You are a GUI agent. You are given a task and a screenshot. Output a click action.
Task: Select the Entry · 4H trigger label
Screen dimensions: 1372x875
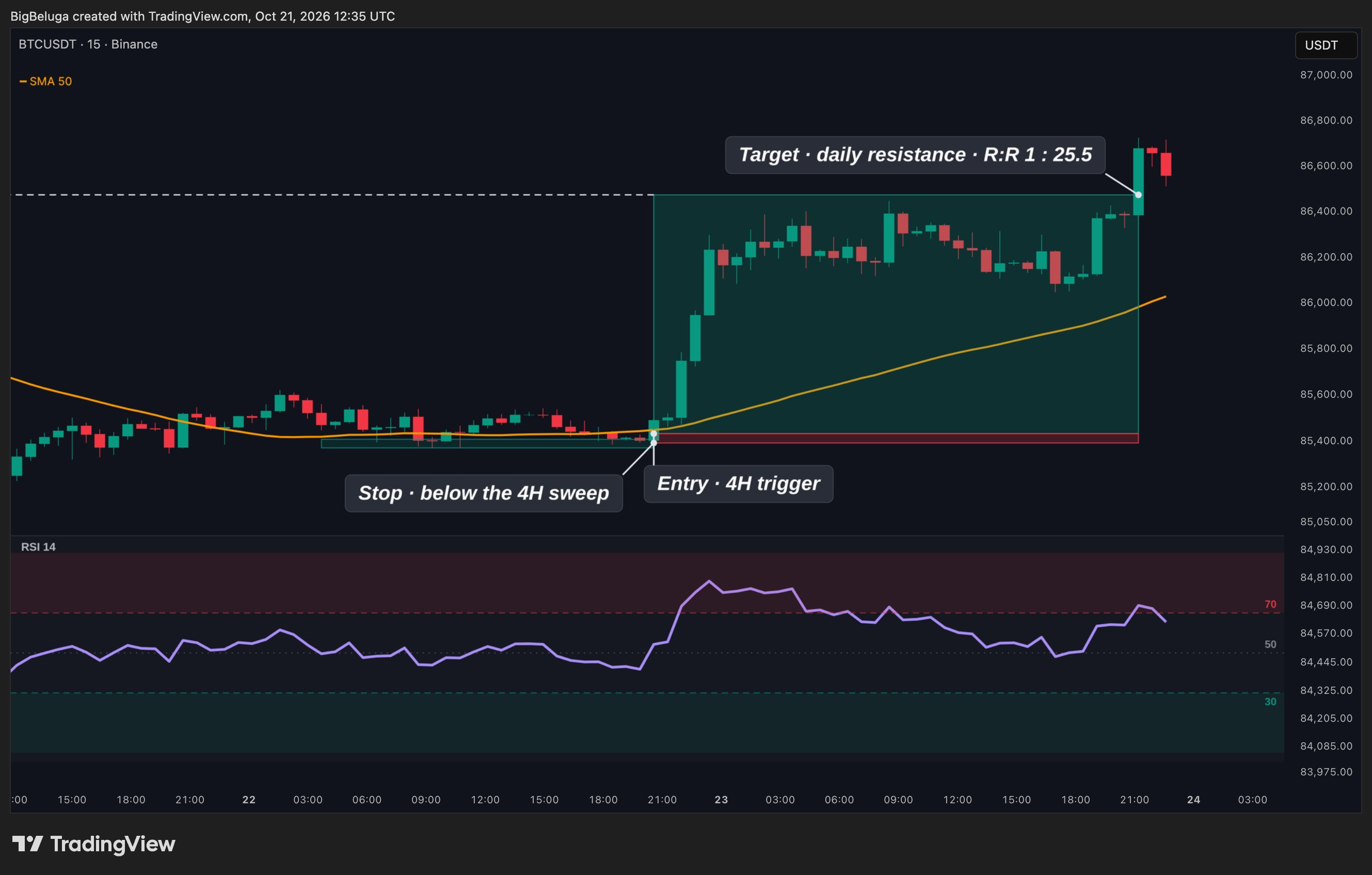(739, 483)
